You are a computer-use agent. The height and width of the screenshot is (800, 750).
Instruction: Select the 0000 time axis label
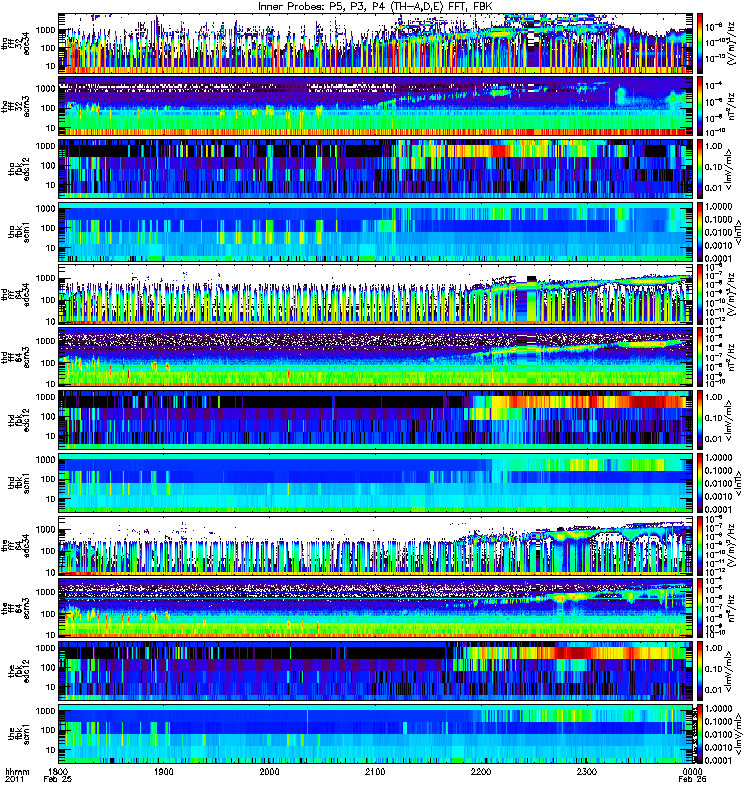click(x=692, y=771)
